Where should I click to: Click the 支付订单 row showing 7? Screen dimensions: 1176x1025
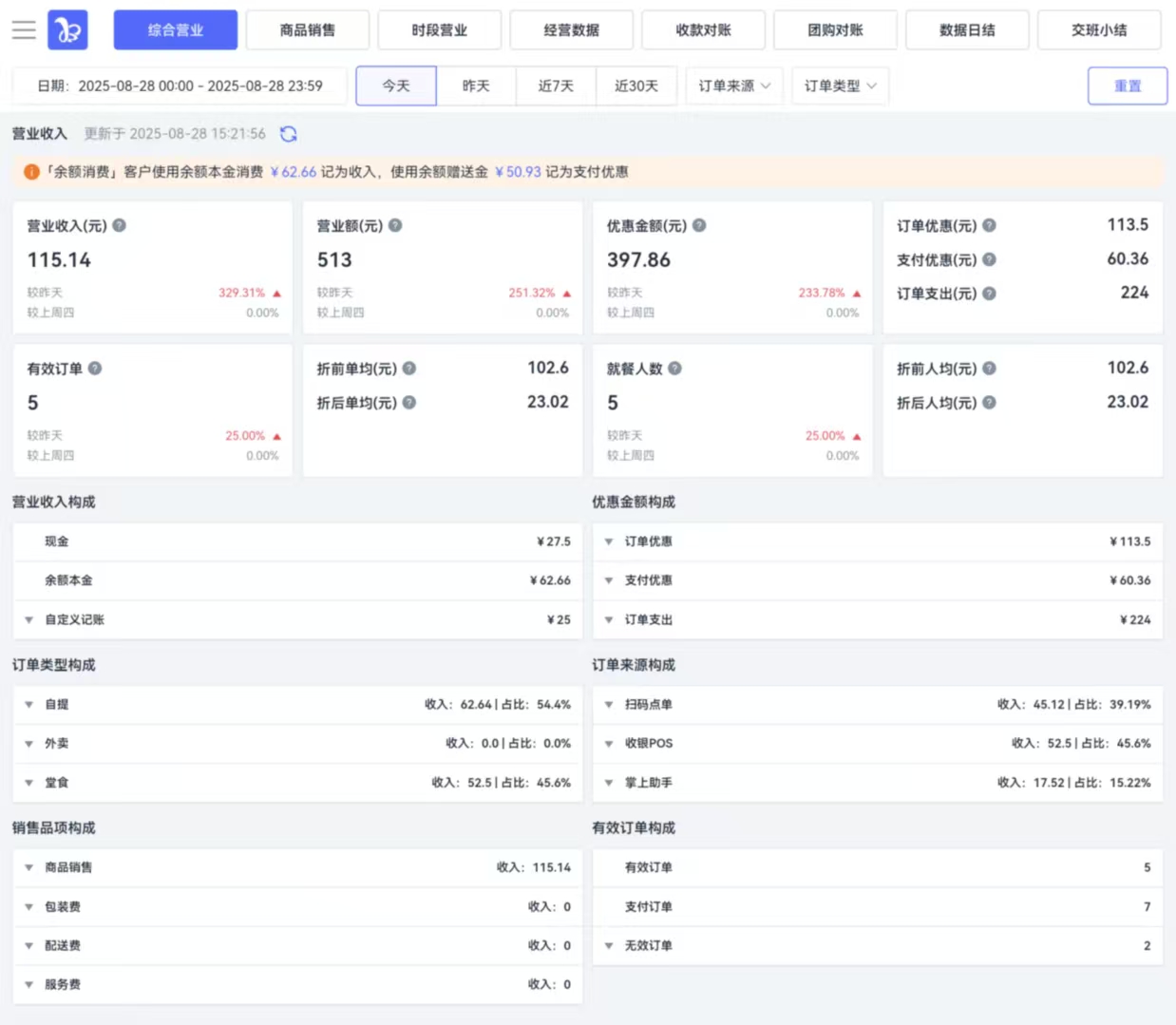[878, 907]
